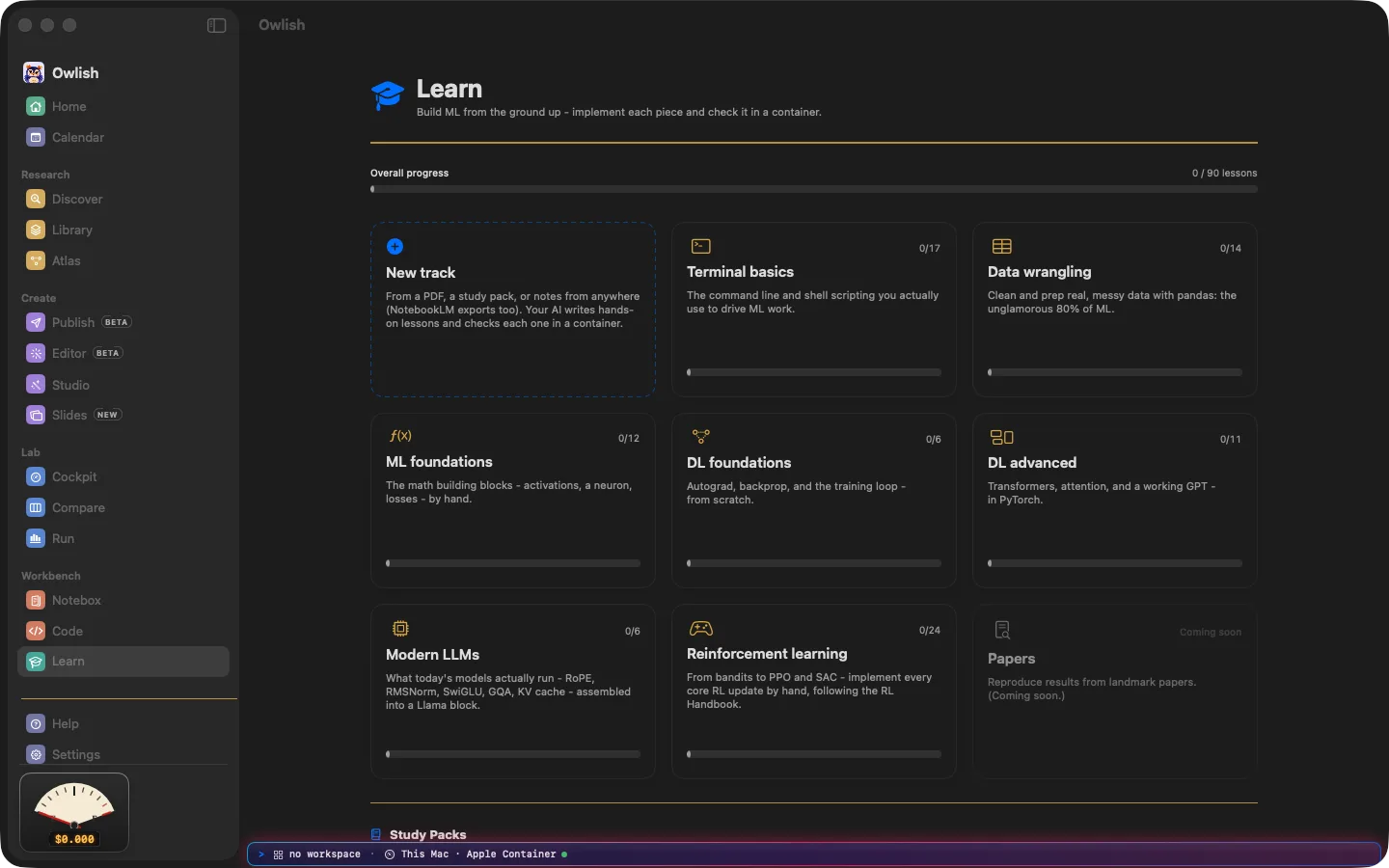Click the Study Packs heading
The image size is (1389, 868).
click(428, 834)
